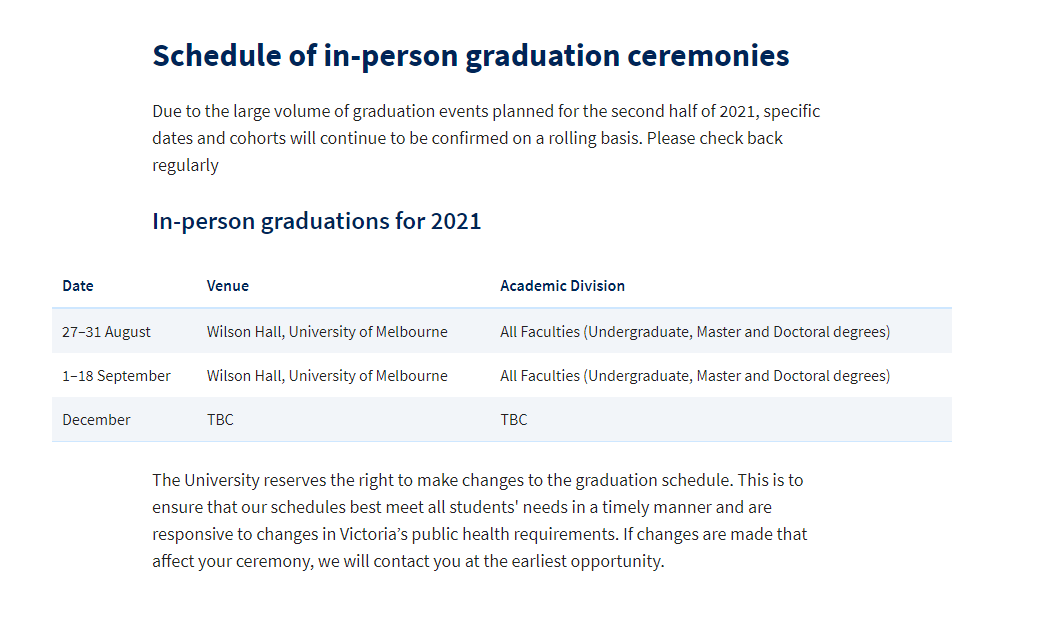Select the In-person graduations for 2021 subheading
This screenshot has width=1051, height=619.
pyautogui.click(x=316, y=221)
